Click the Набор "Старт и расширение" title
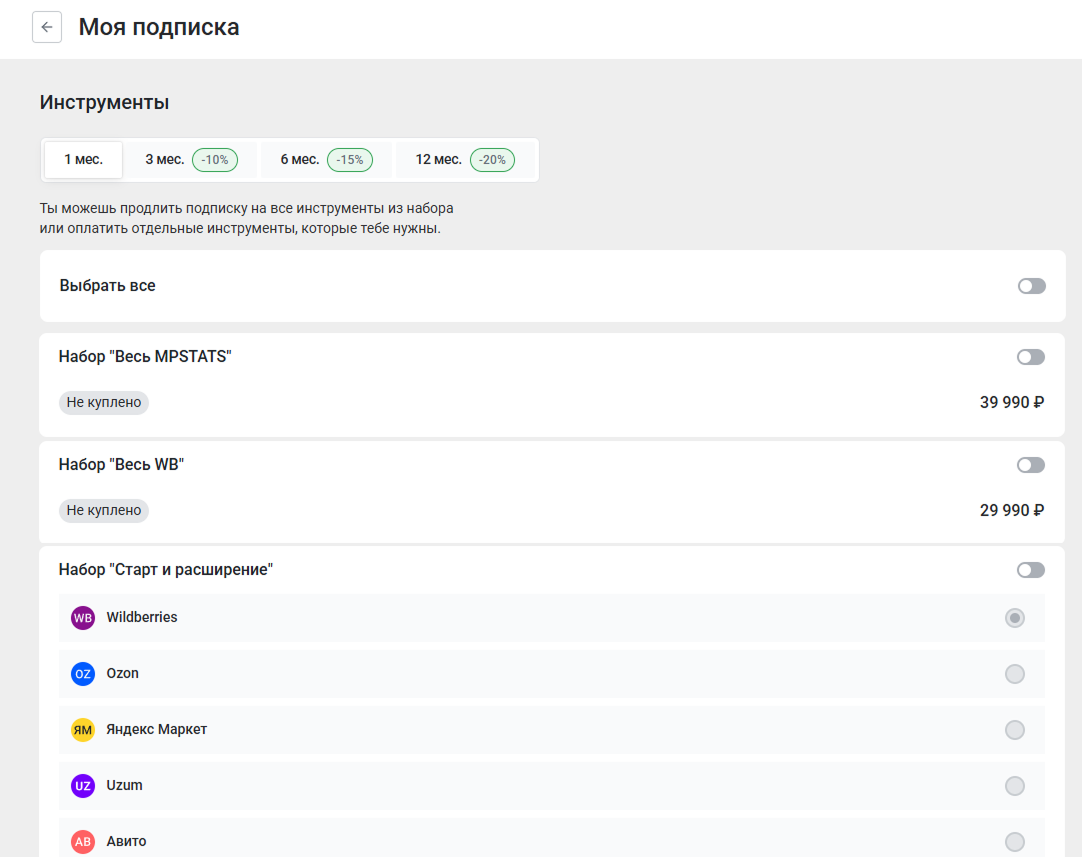The height and width of the screenshot is (857, 1082). pos(166,570)
